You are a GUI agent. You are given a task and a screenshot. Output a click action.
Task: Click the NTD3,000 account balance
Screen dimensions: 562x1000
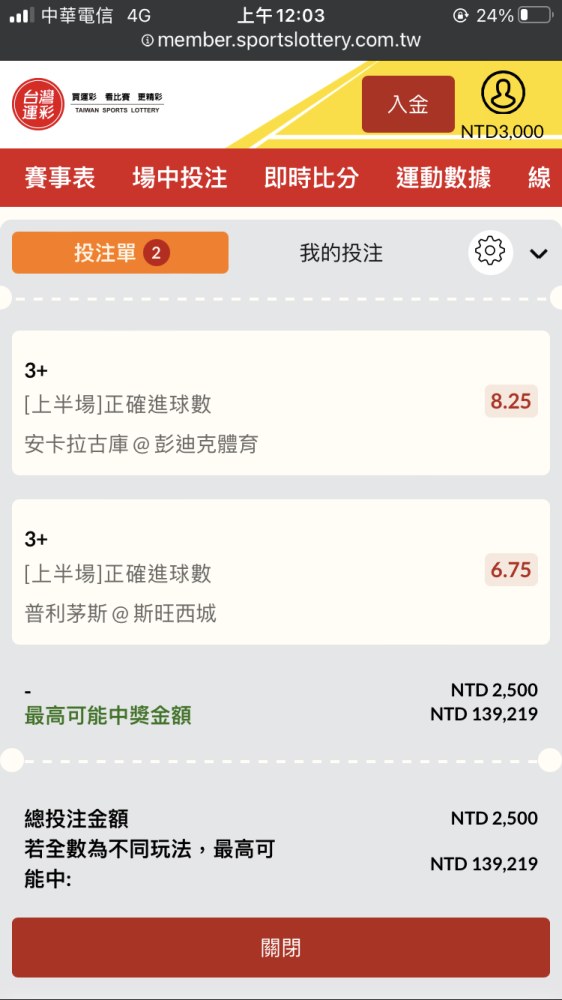tap(503, 131)
